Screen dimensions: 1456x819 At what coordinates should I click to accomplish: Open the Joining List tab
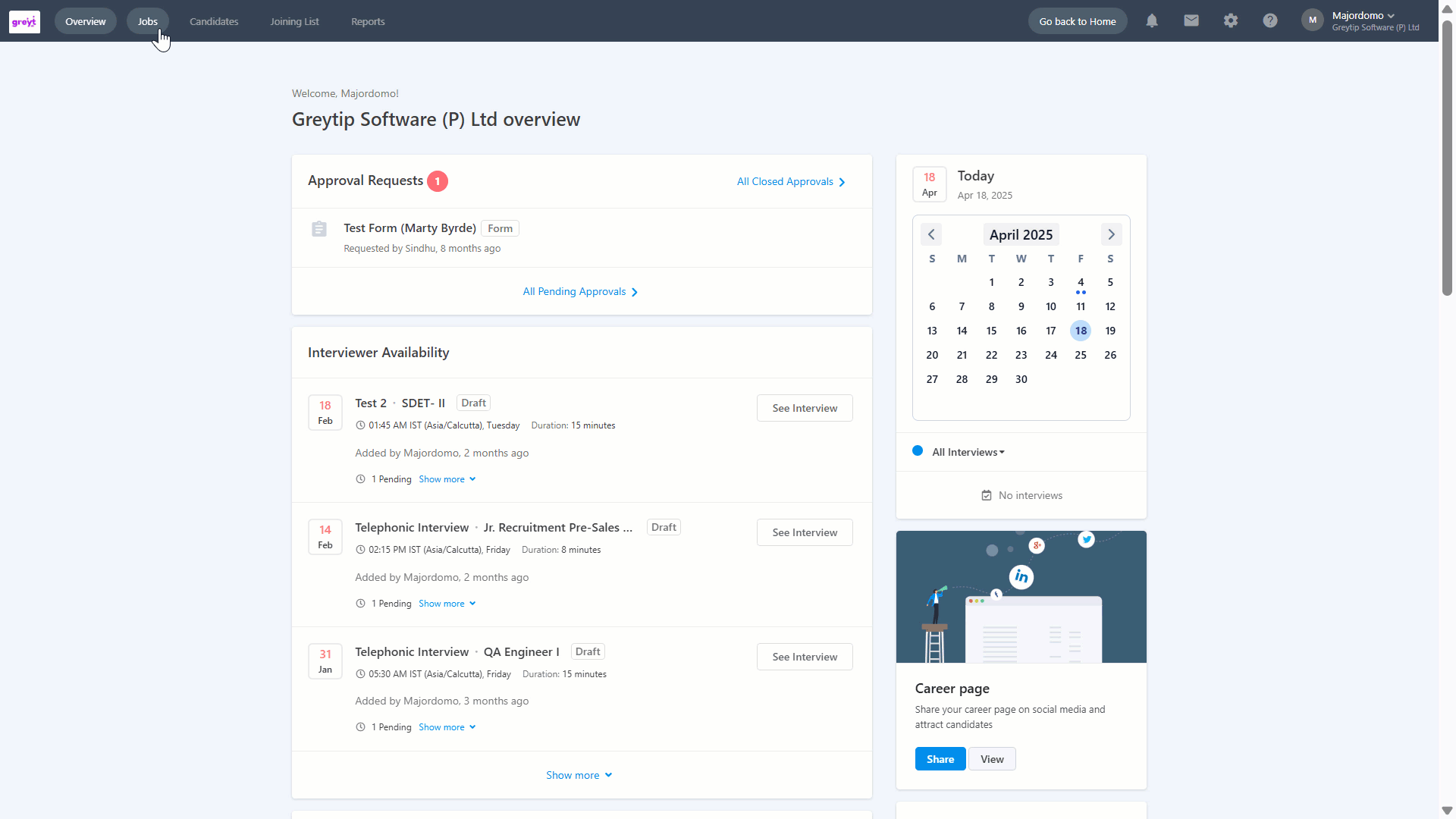click(x=294, y=21)
